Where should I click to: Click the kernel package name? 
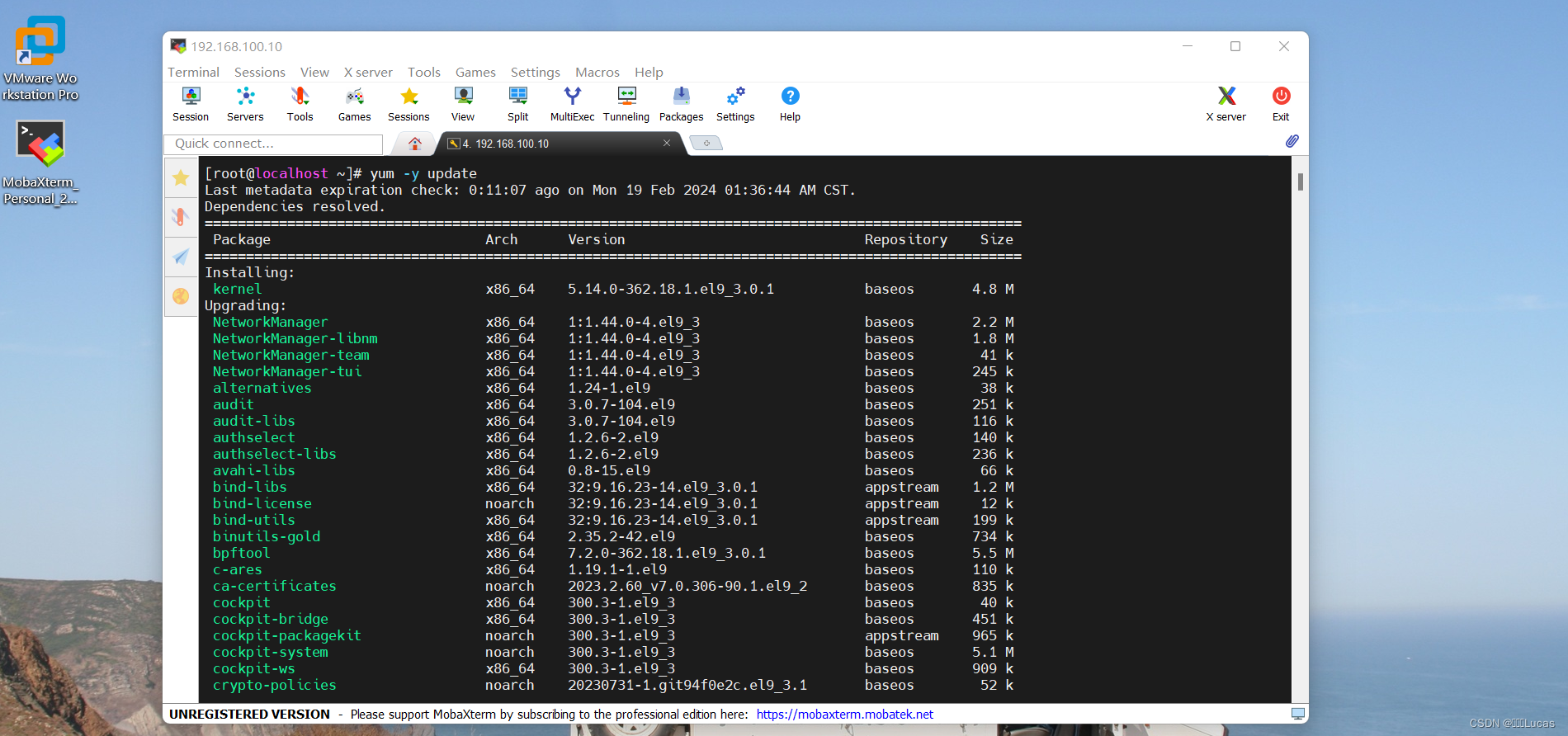coord(237,289)
